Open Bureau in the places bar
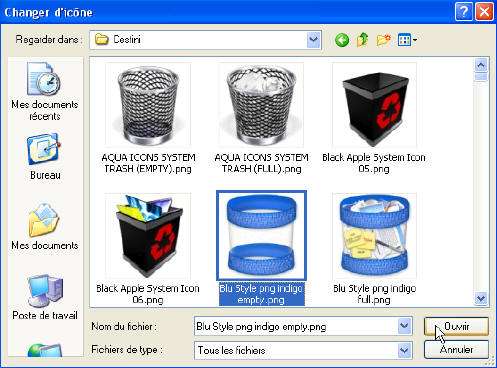 pos(45,156)
